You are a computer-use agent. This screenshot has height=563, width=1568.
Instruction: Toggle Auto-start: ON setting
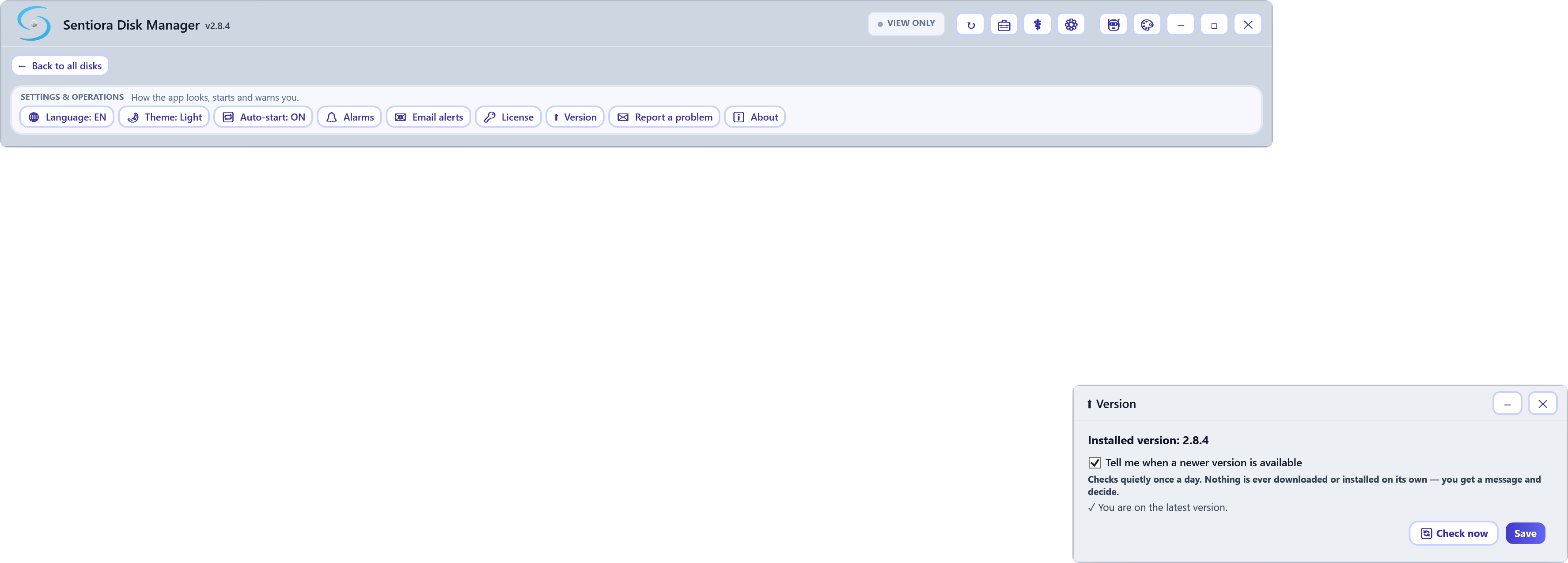tap(263, 117)
